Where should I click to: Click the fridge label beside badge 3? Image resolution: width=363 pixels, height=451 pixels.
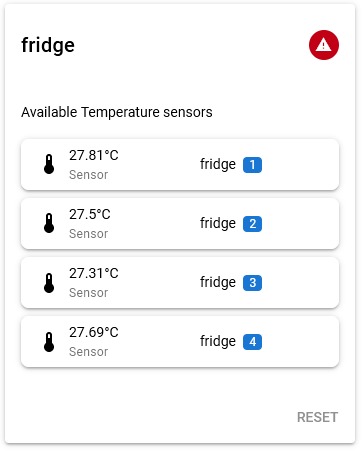coord(218,283)
